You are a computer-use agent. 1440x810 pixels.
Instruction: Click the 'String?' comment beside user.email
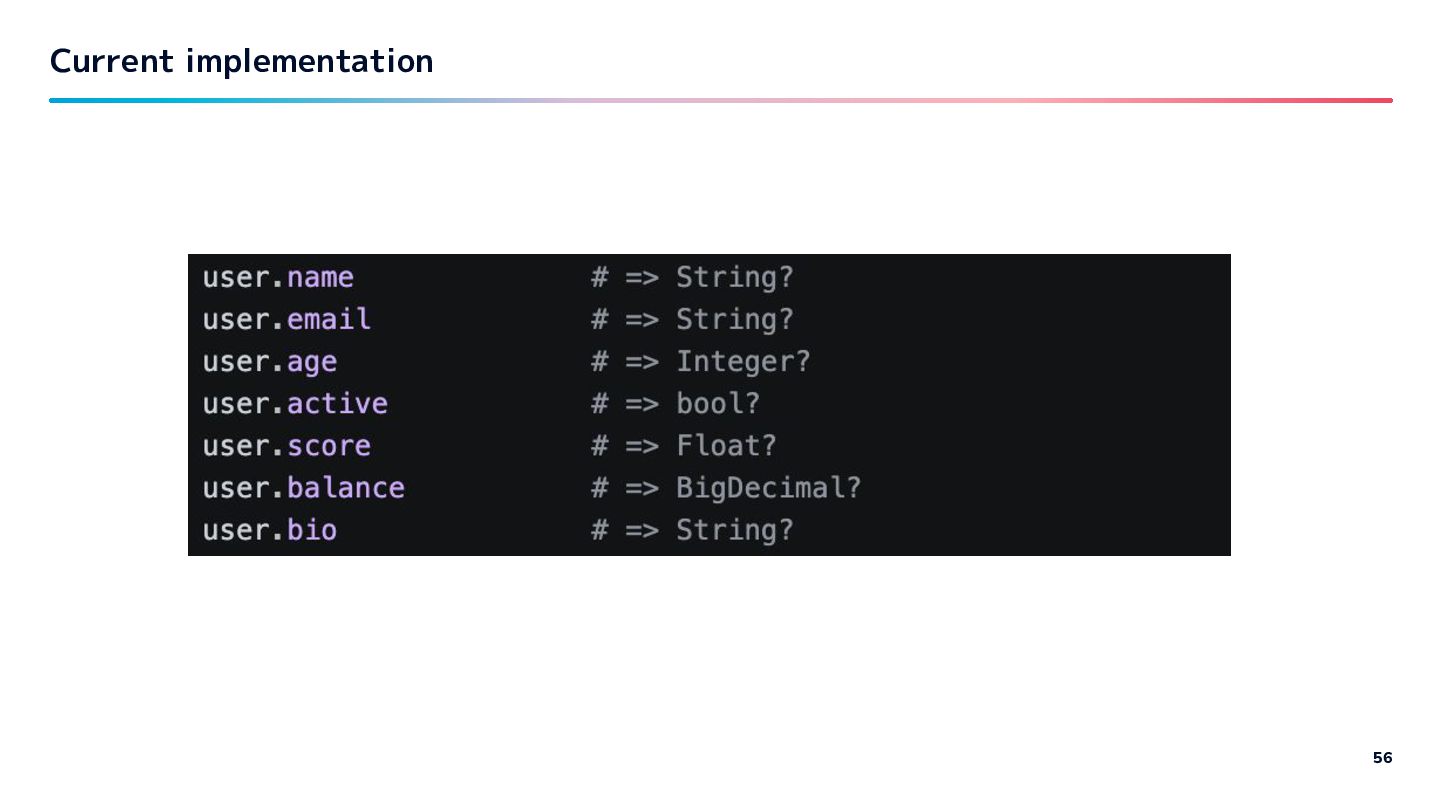(x=735, y=319)
